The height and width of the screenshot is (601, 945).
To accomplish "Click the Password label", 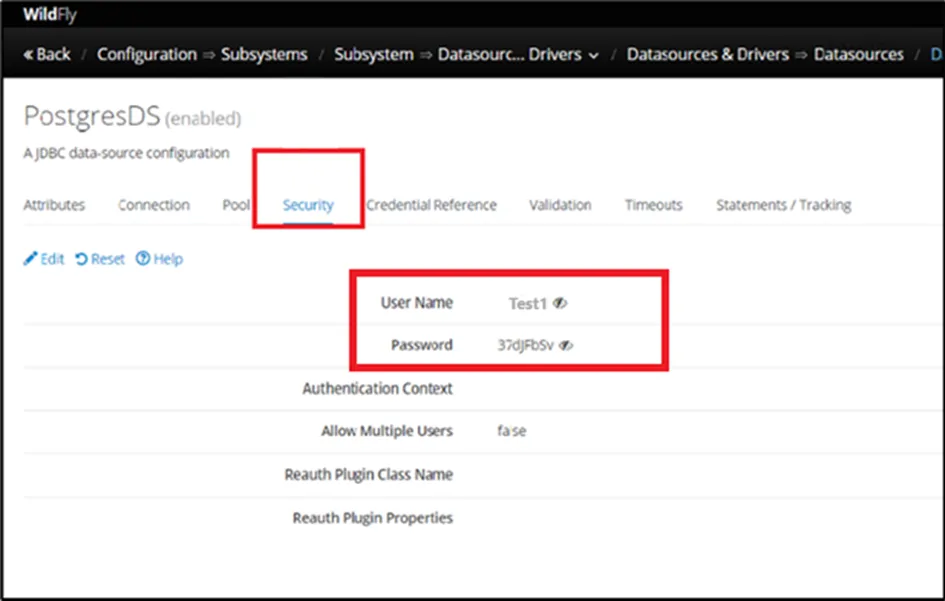I will coord(422,345).
